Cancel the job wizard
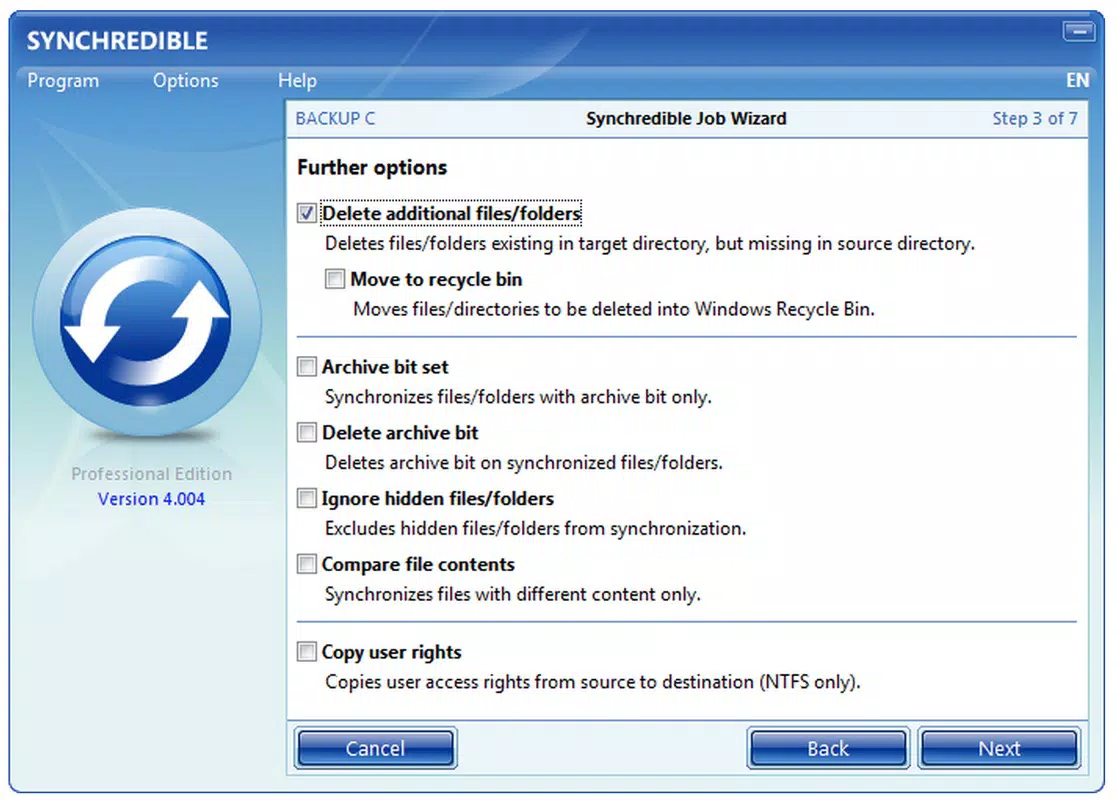1117x800 pixels. coord(375,748)
